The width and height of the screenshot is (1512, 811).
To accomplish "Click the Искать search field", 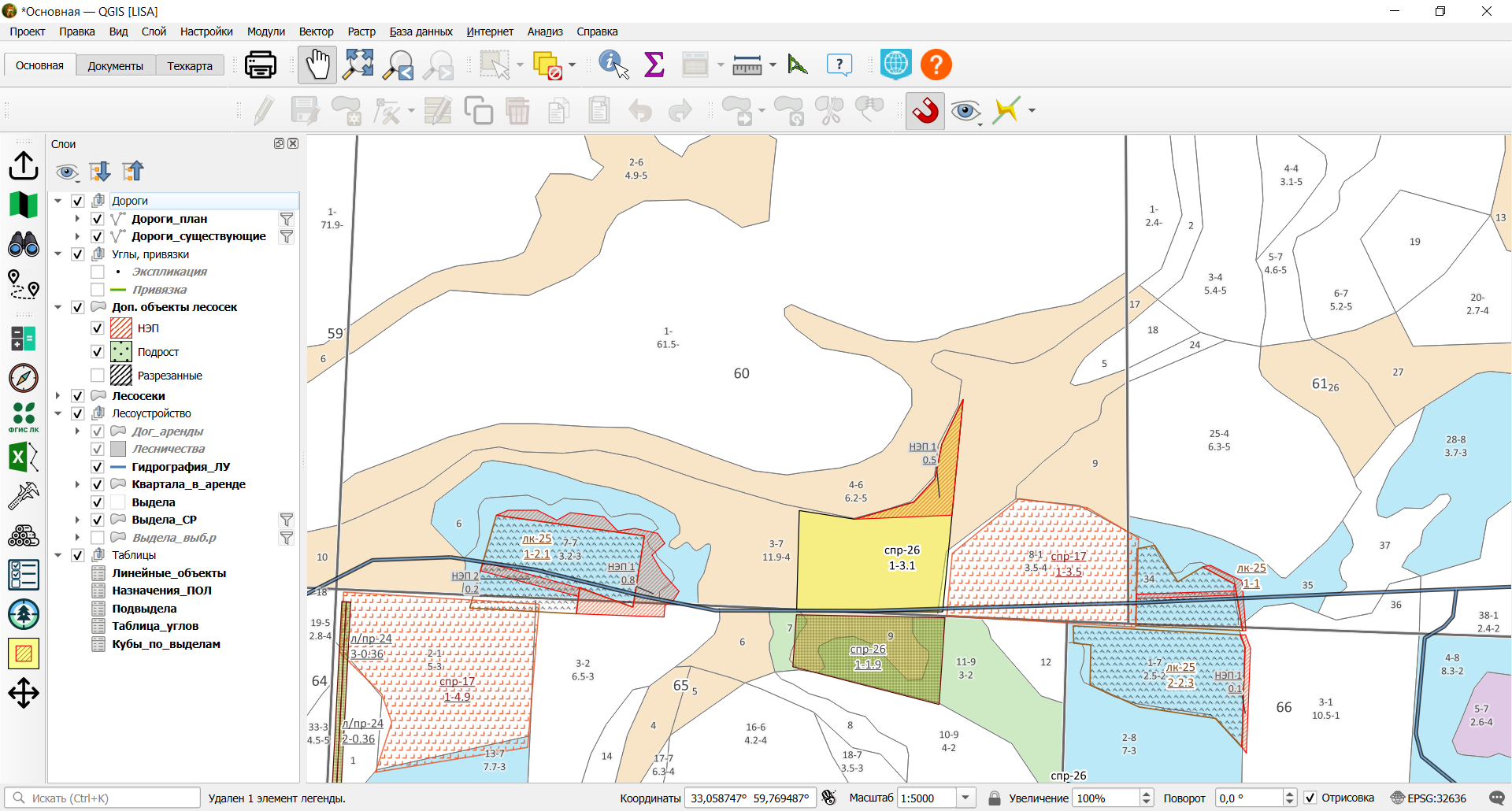I will pos(103,798).
